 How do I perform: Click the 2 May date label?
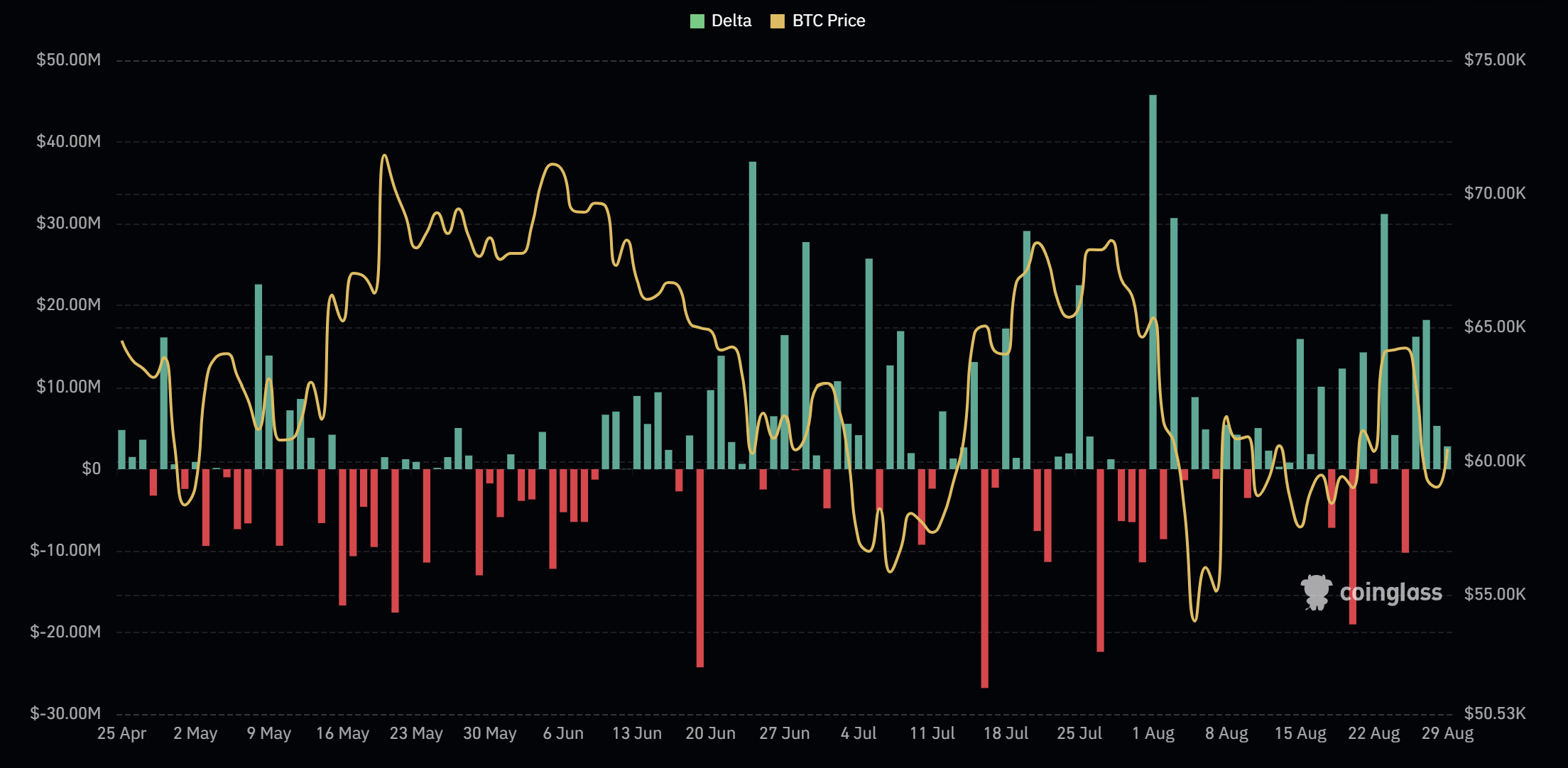[195, 733]
